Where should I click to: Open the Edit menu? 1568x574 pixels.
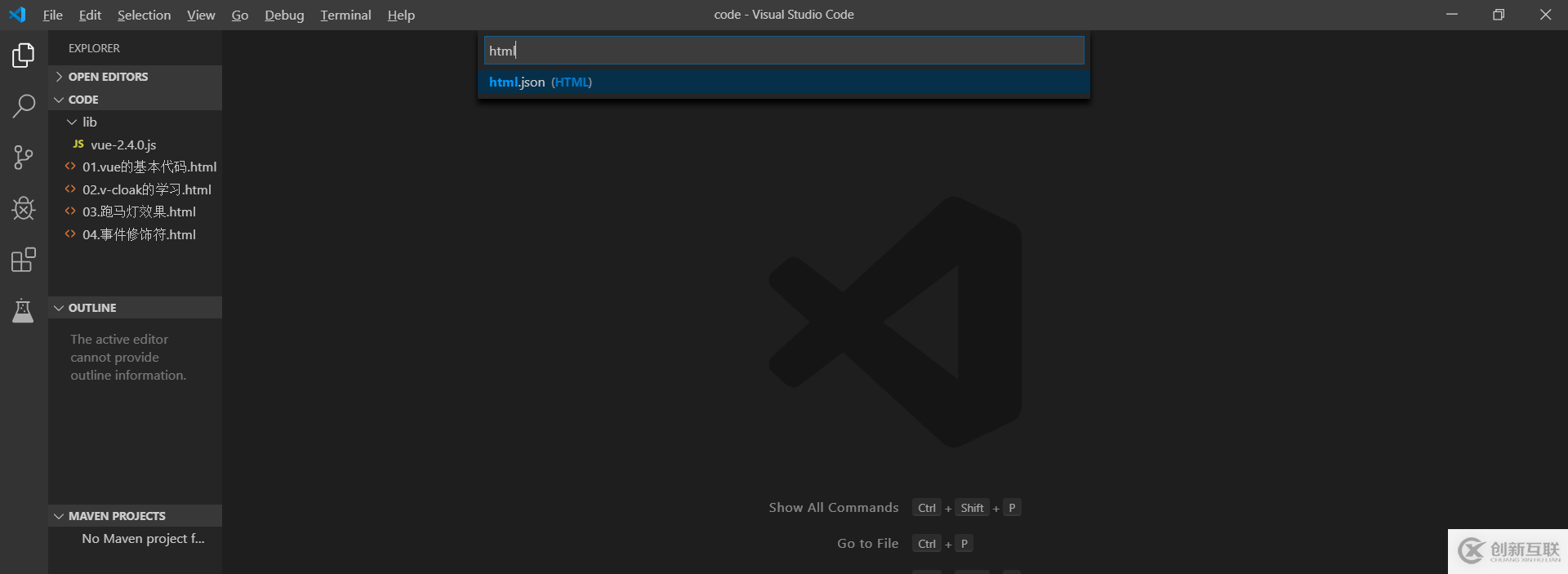90,15
